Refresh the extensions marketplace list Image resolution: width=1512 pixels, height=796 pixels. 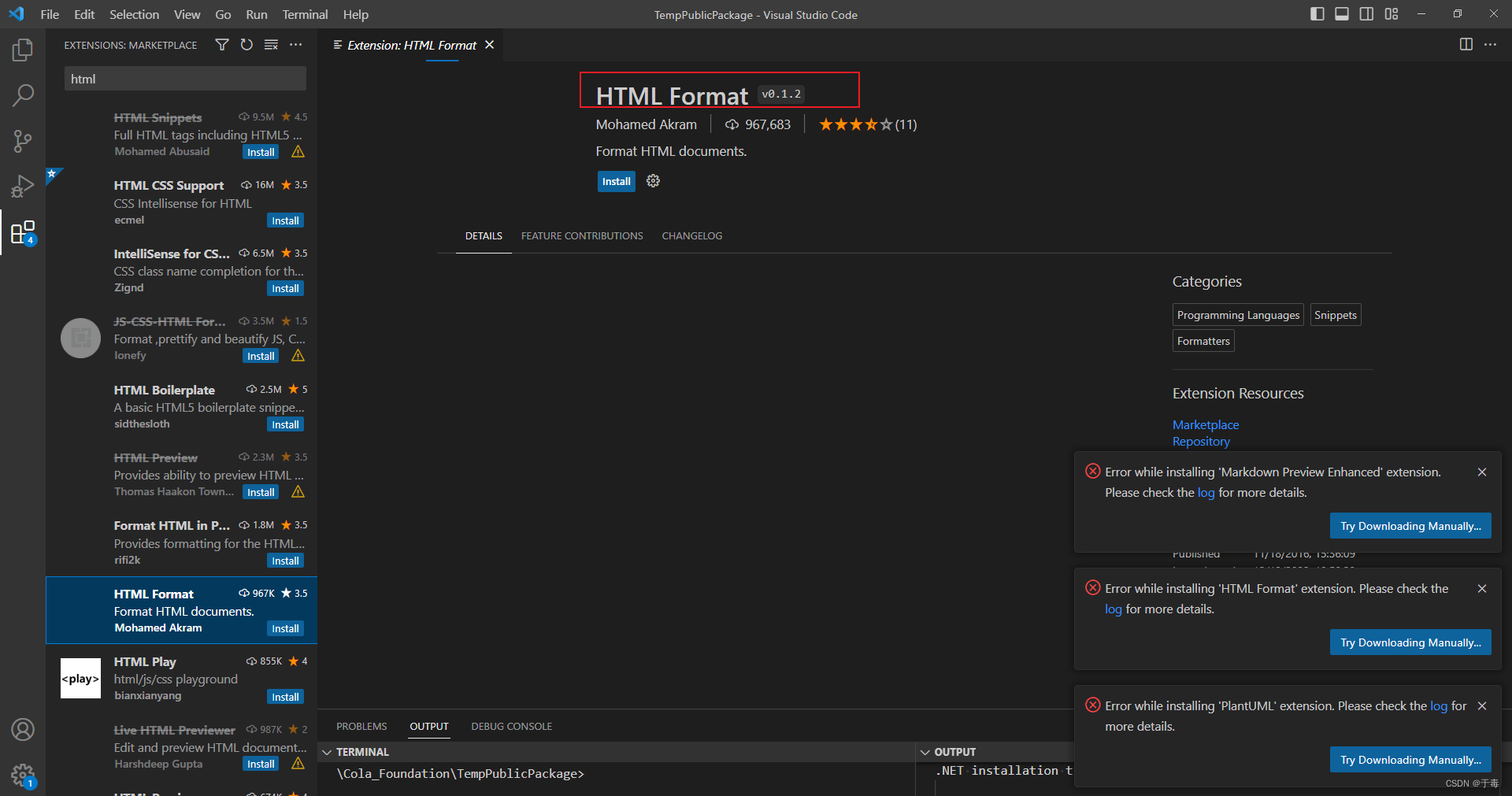(246, 45)
